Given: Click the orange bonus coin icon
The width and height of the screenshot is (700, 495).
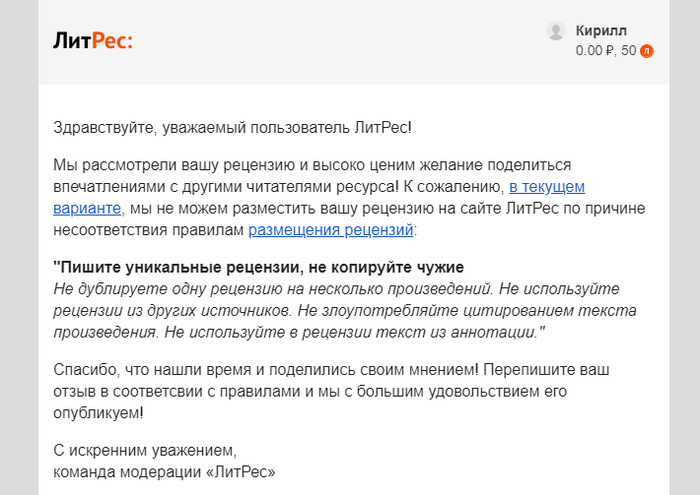Looking at the screenshot, I should [x=646, y=51].
